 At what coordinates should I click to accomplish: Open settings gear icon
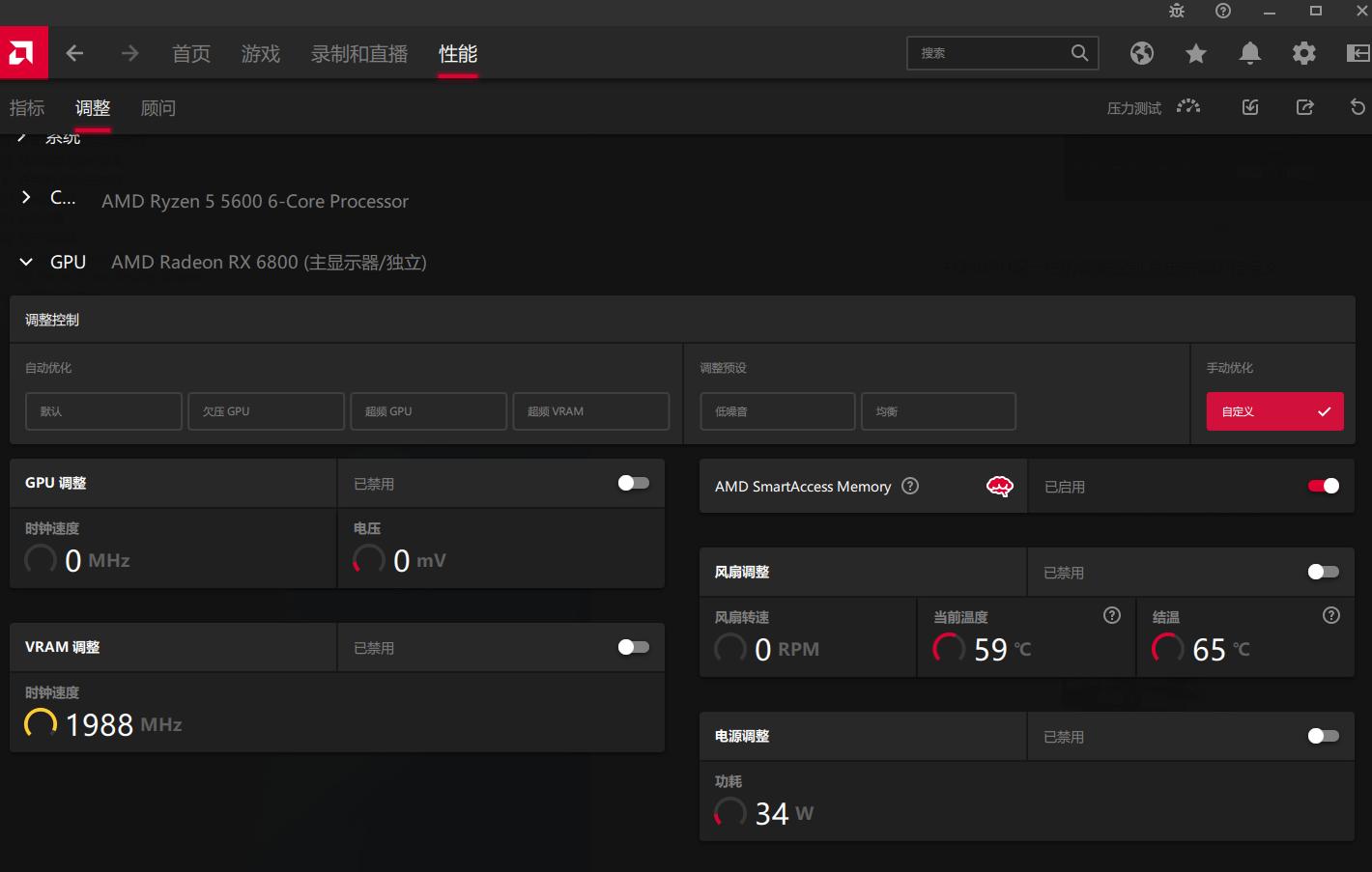click(x=1304, y=53)
